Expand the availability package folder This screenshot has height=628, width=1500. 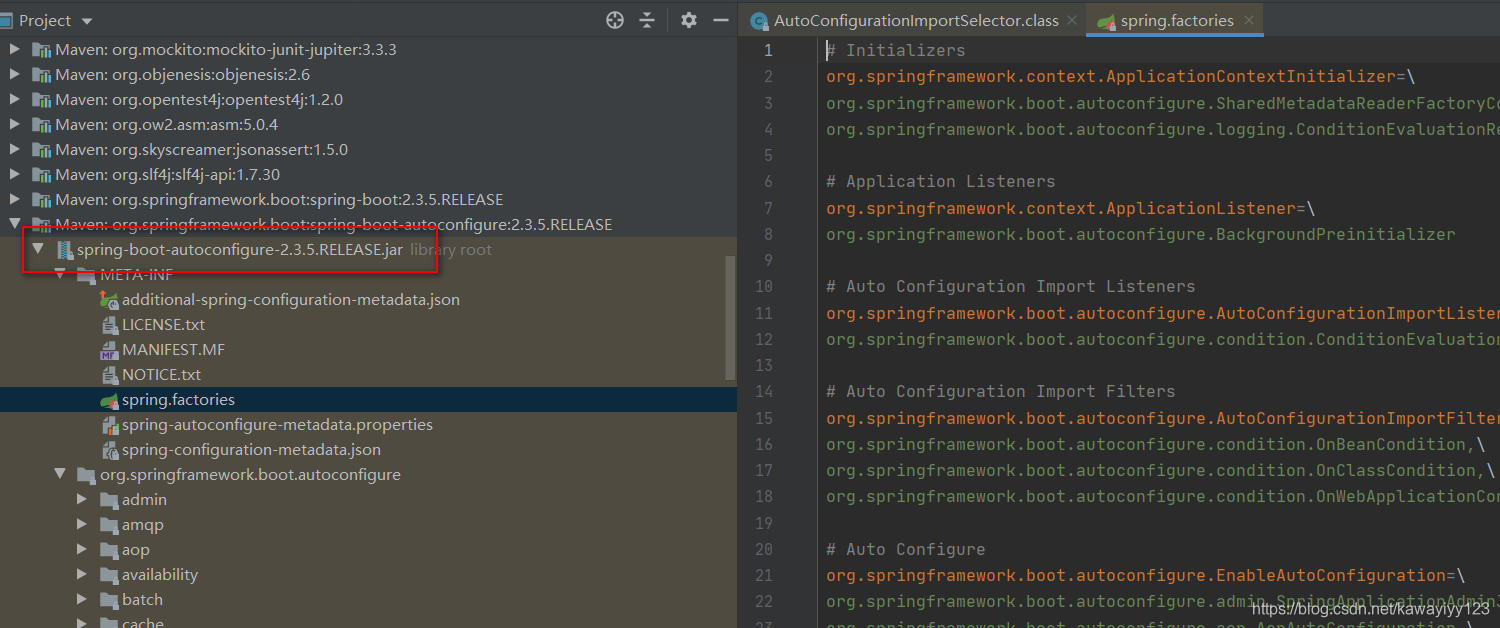tap(83, 574)
